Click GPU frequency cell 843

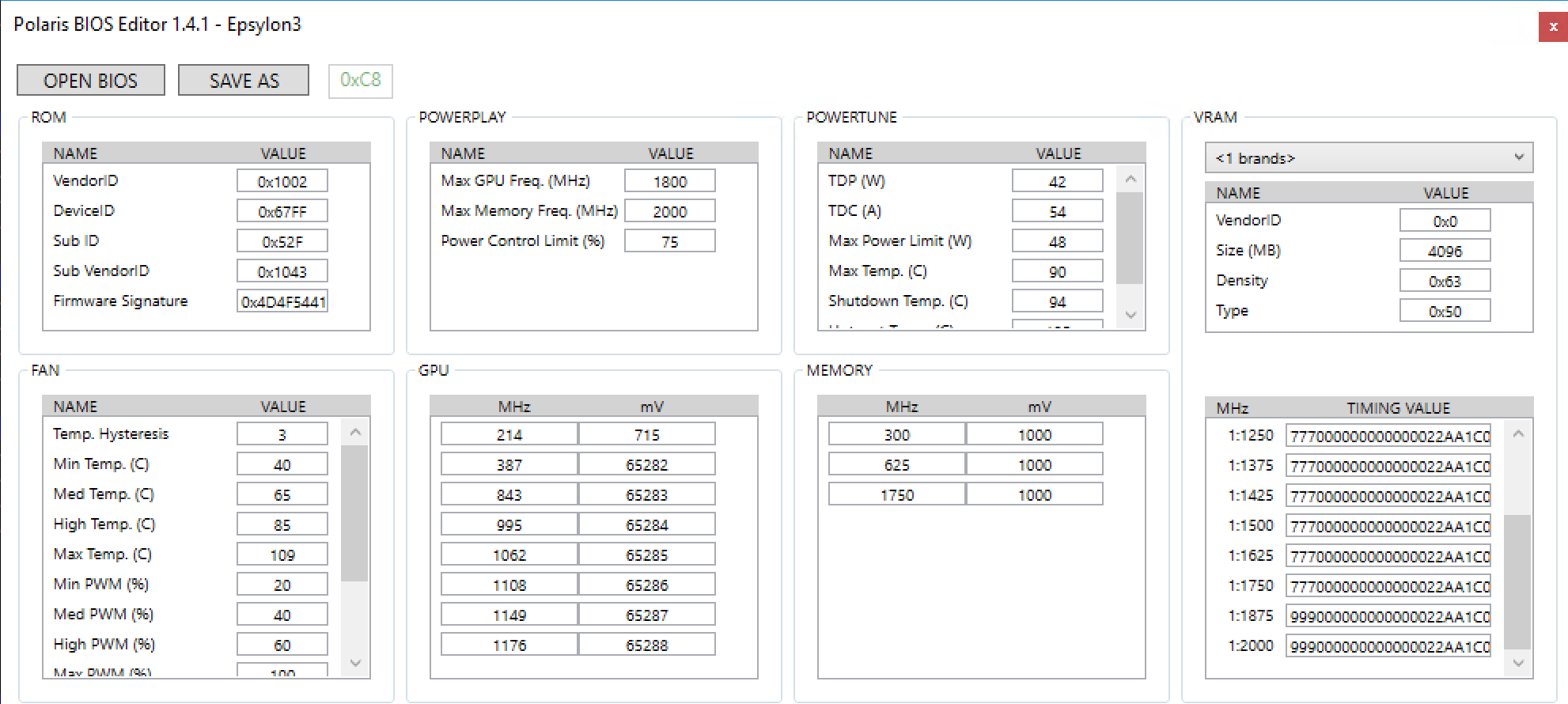tap(509, 494)
